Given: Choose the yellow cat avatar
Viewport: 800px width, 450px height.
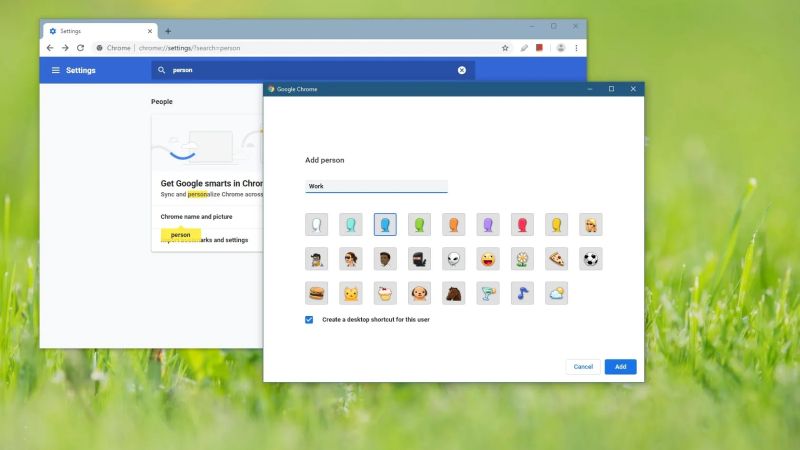Looking at the screenshot, I should coord(351,293).
